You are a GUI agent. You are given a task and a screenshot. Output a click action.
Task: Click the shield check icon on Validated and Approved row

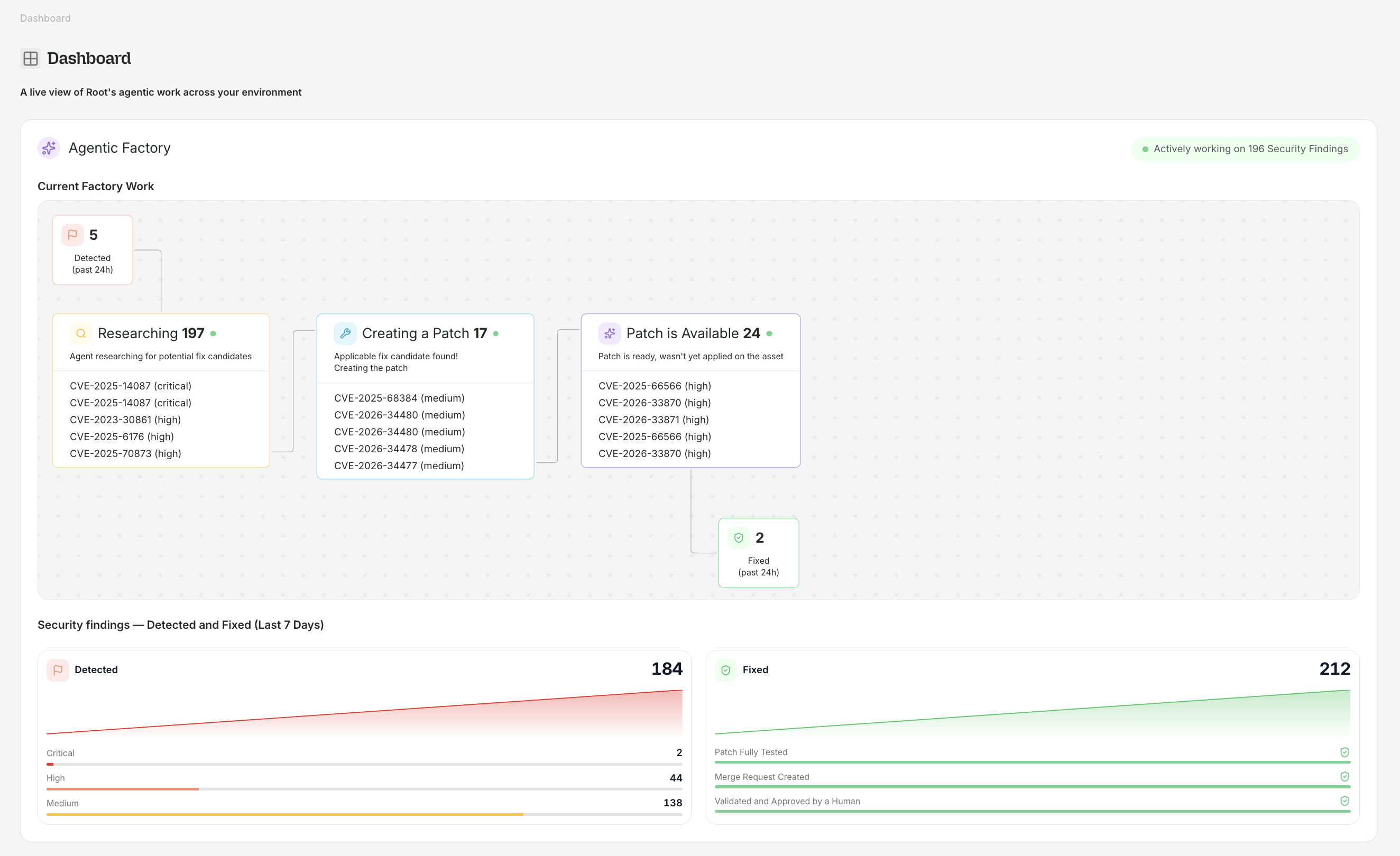(x=1344, y=801)
